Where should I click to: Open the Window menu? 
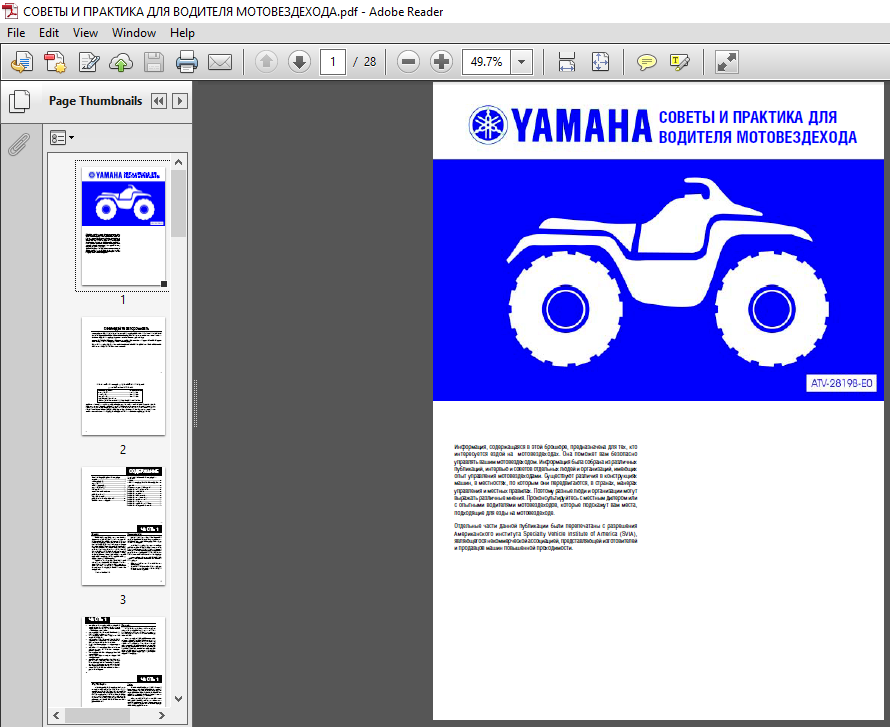[x=134, y=33]
